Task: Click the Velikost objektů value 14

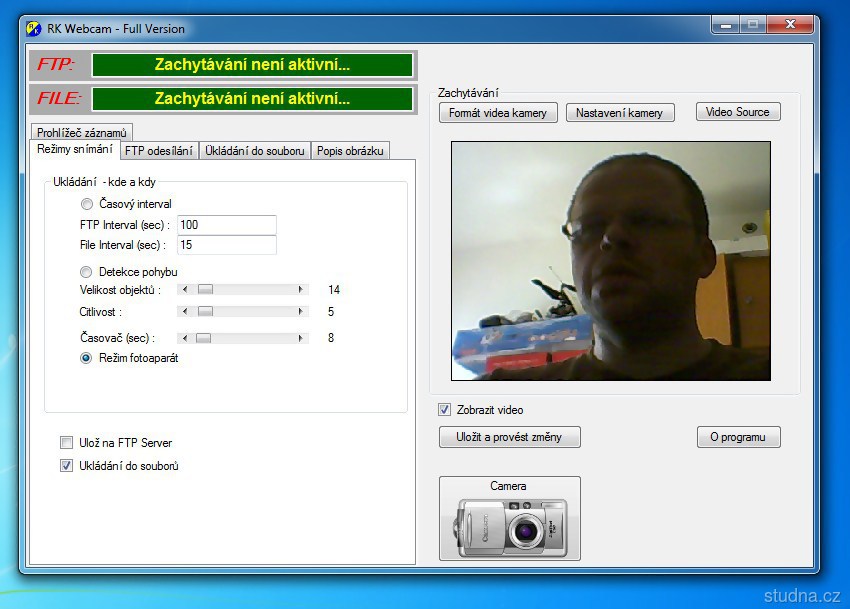Action: pyautogui.click(x=334, y=290)
